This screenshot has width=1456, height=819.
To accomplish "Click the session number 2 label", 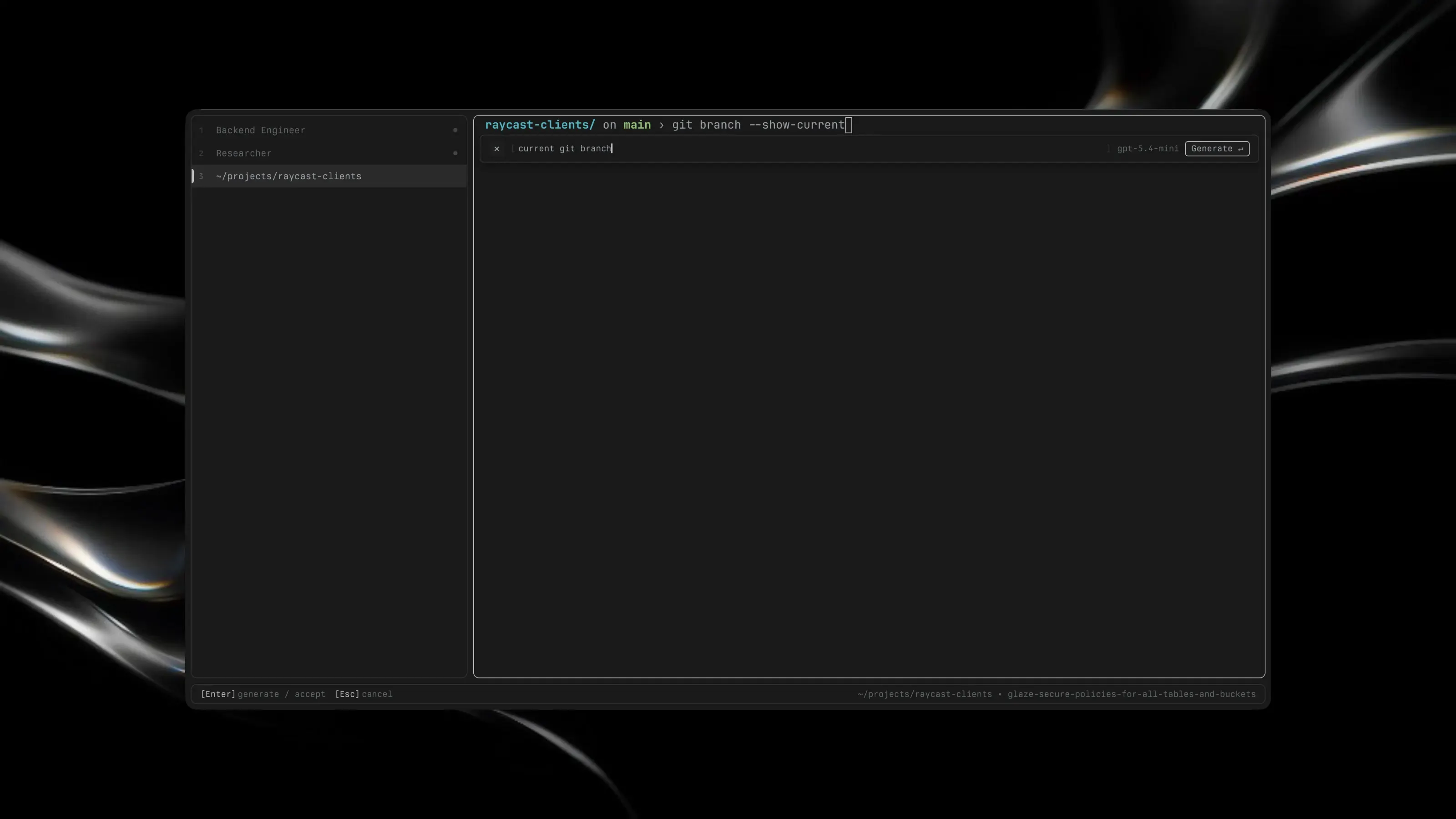I will [x=201, y=153].
